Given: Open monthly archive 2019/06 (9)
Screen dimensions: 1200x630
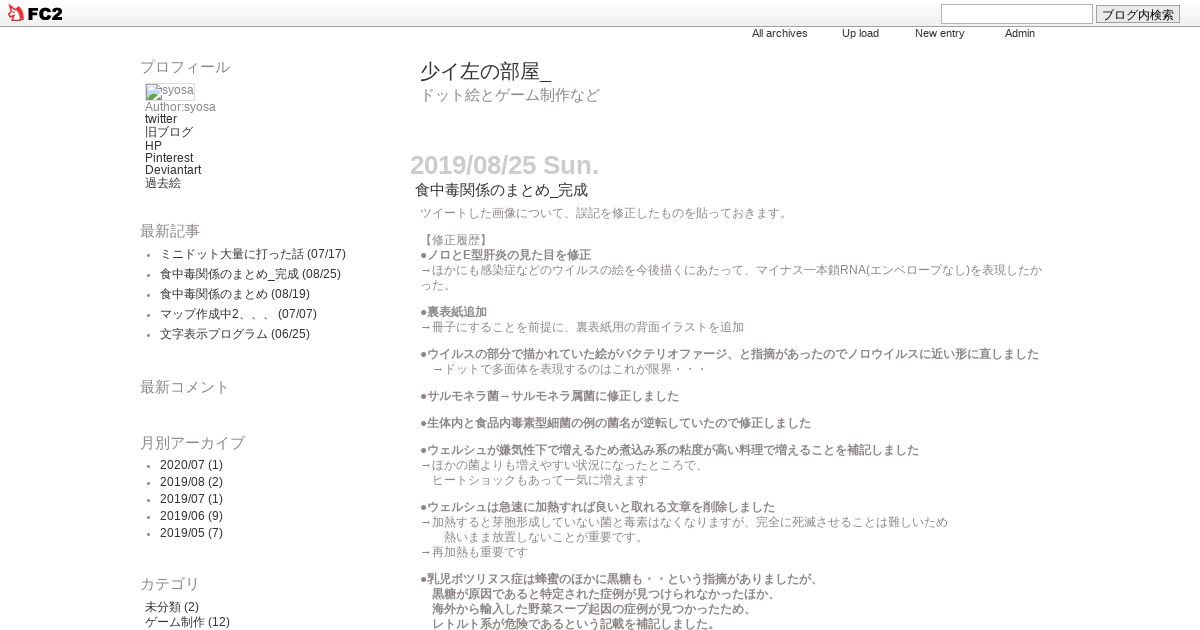Looking at the screenshot, I should (191, 516).
